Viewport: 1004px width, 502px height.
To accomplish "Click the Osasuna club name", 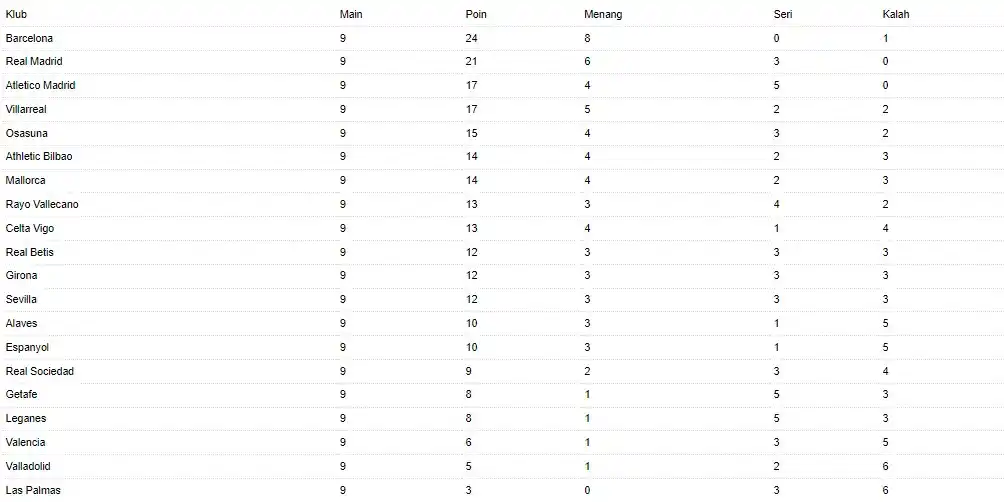I will coord(27,133).
